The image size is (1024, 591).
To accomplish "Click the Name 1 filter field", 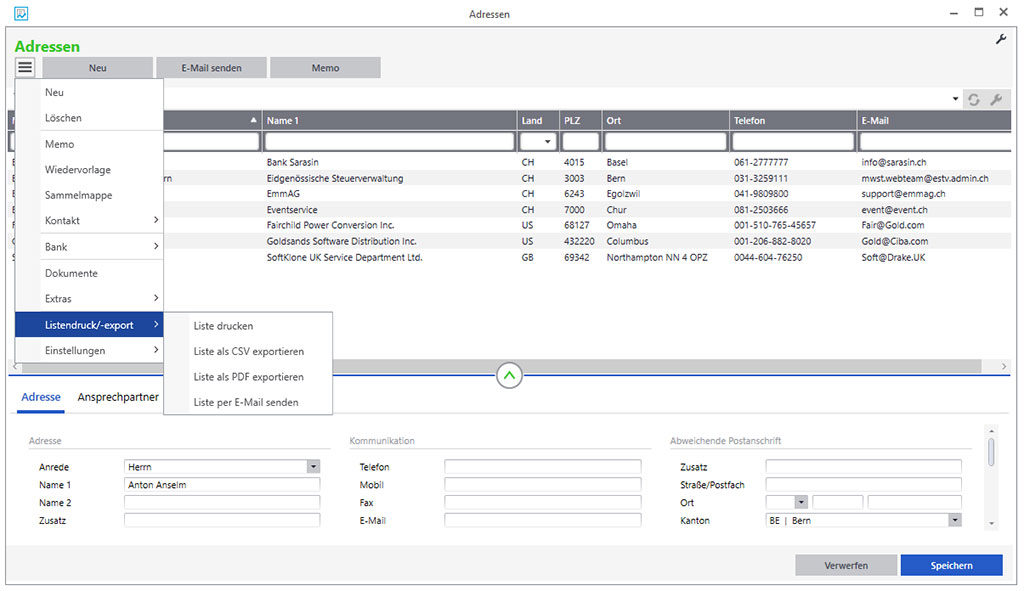I will (390, 142).
